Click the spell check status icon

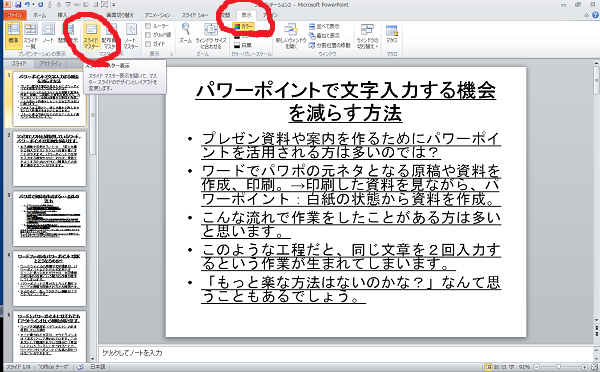(x=80, y=367)
